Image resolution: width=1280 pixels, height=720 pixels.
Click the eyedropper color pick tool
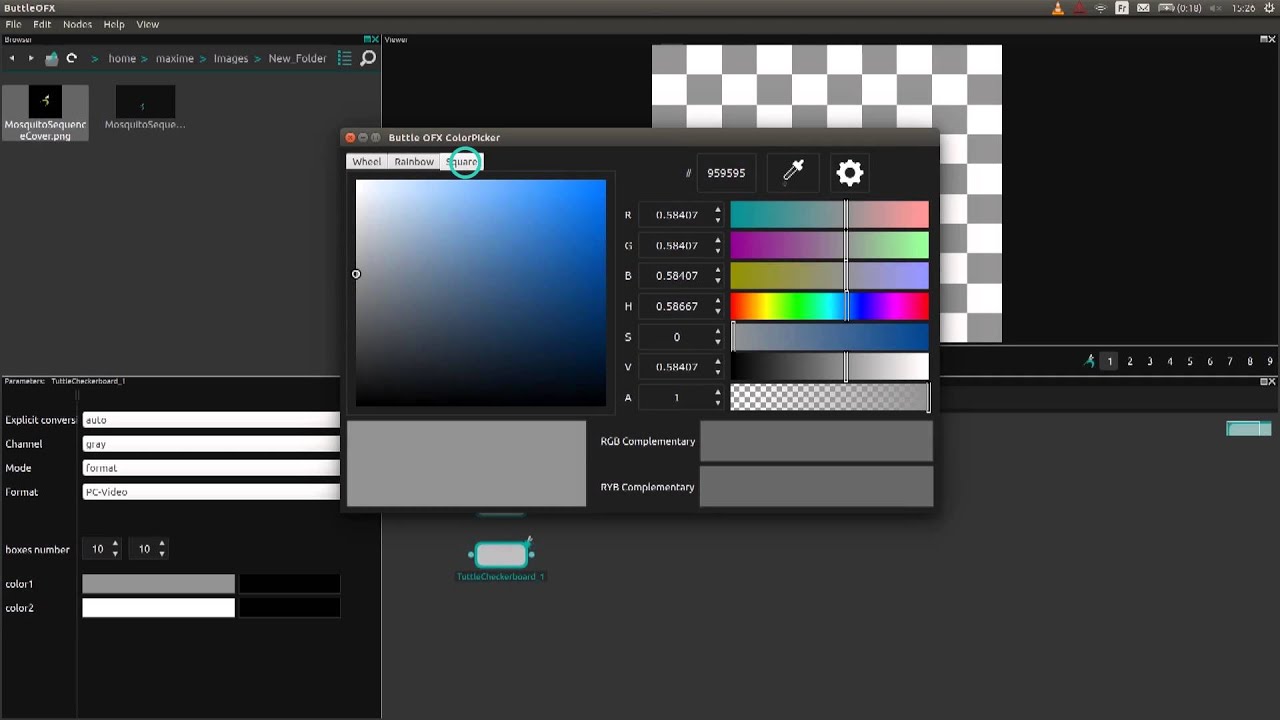tap(793, 172)
